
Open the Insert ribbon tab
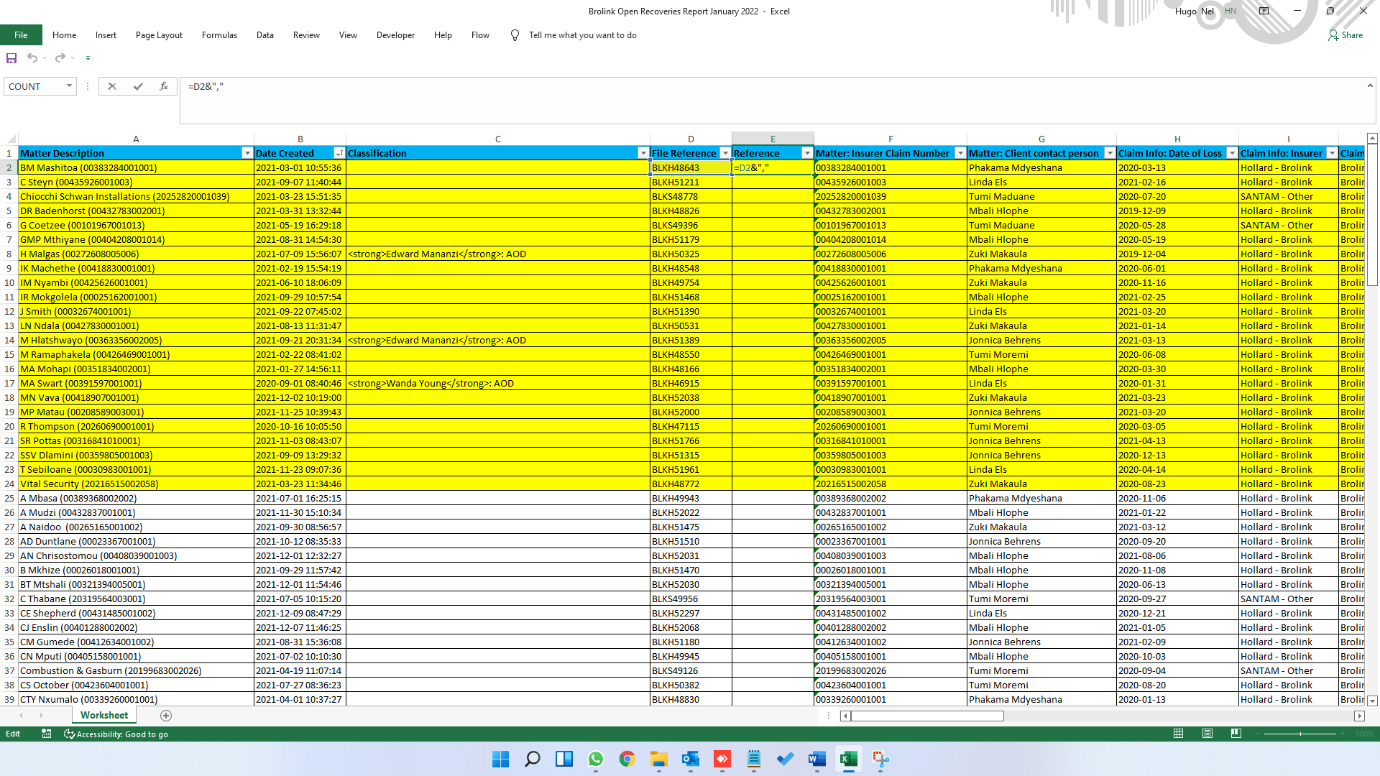tap(106, 35)
